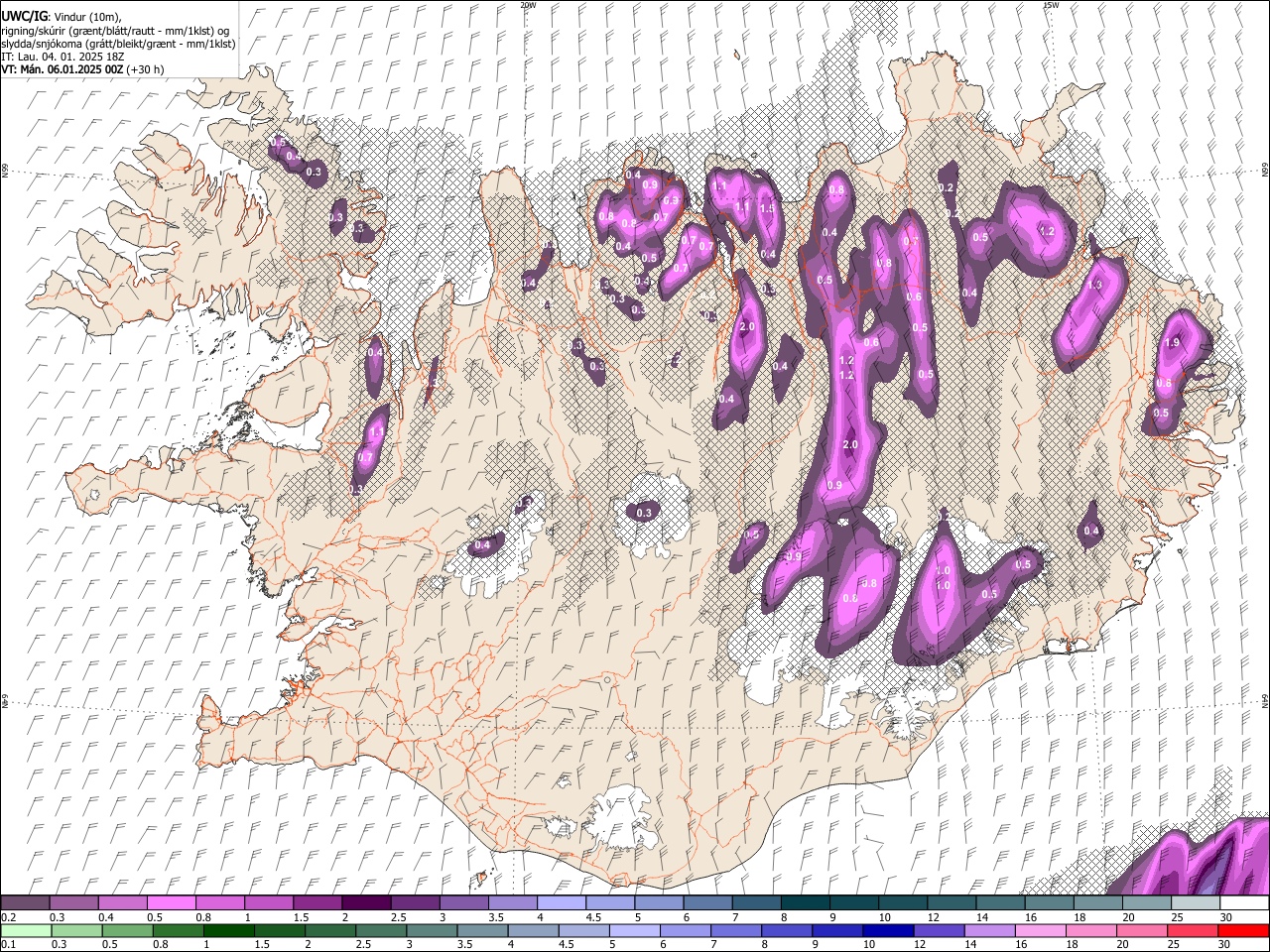Click the deep blue lower swatch between 10 and 12
The height and width of the screenshot is (952, 1270).
(887, 930)
